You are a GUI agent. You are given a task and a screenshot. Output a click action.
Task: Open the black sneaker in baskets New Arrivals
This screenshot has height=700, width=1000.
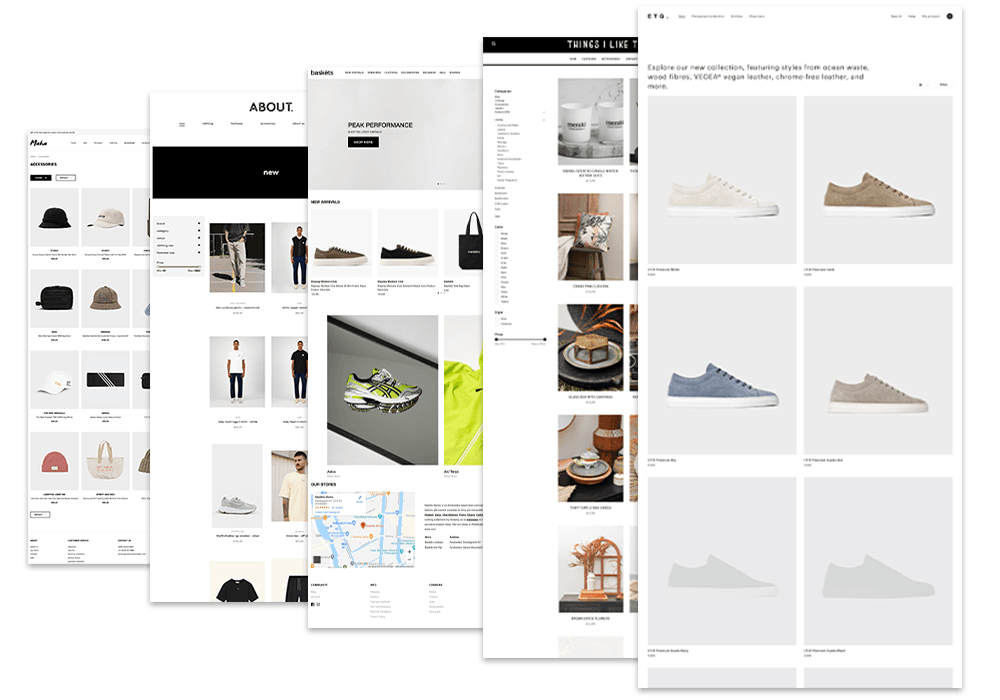(408, 243)
